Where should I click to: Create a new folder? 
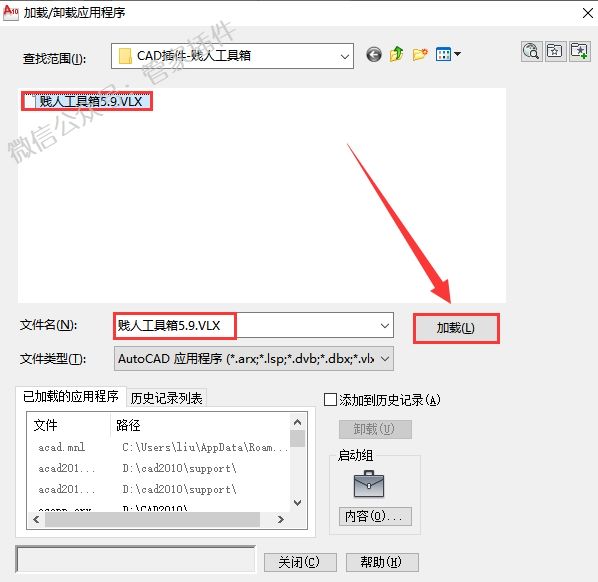point(420,55)
